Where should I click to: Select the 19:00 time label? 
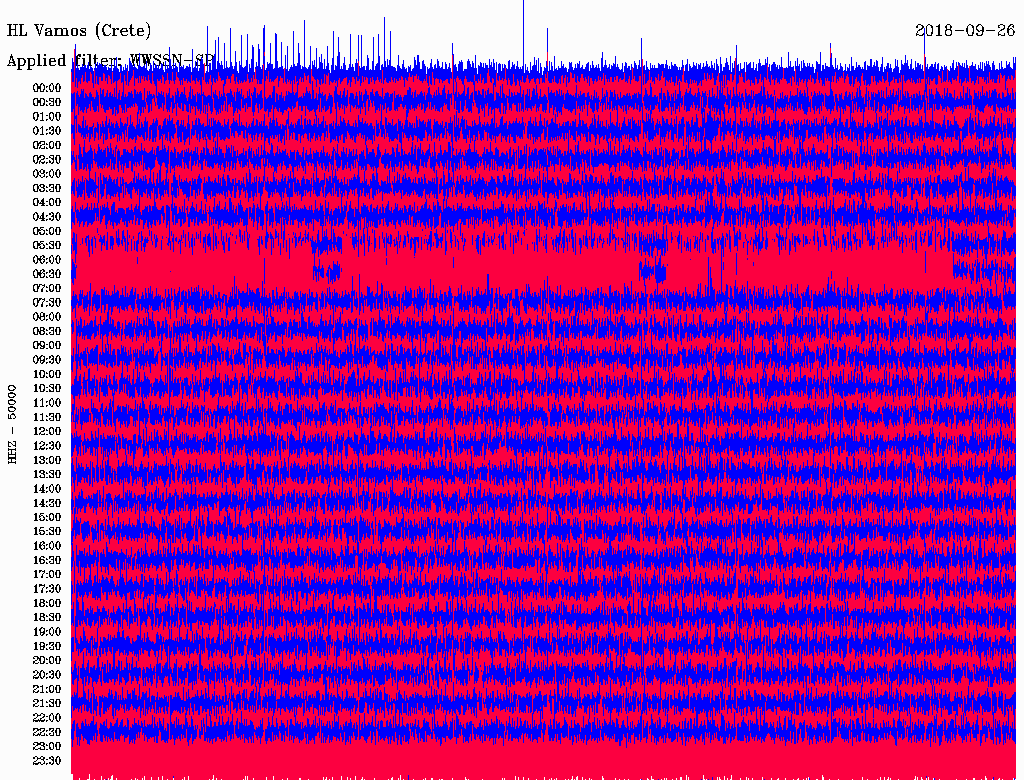pyautogui.click(x=47, y=632)
